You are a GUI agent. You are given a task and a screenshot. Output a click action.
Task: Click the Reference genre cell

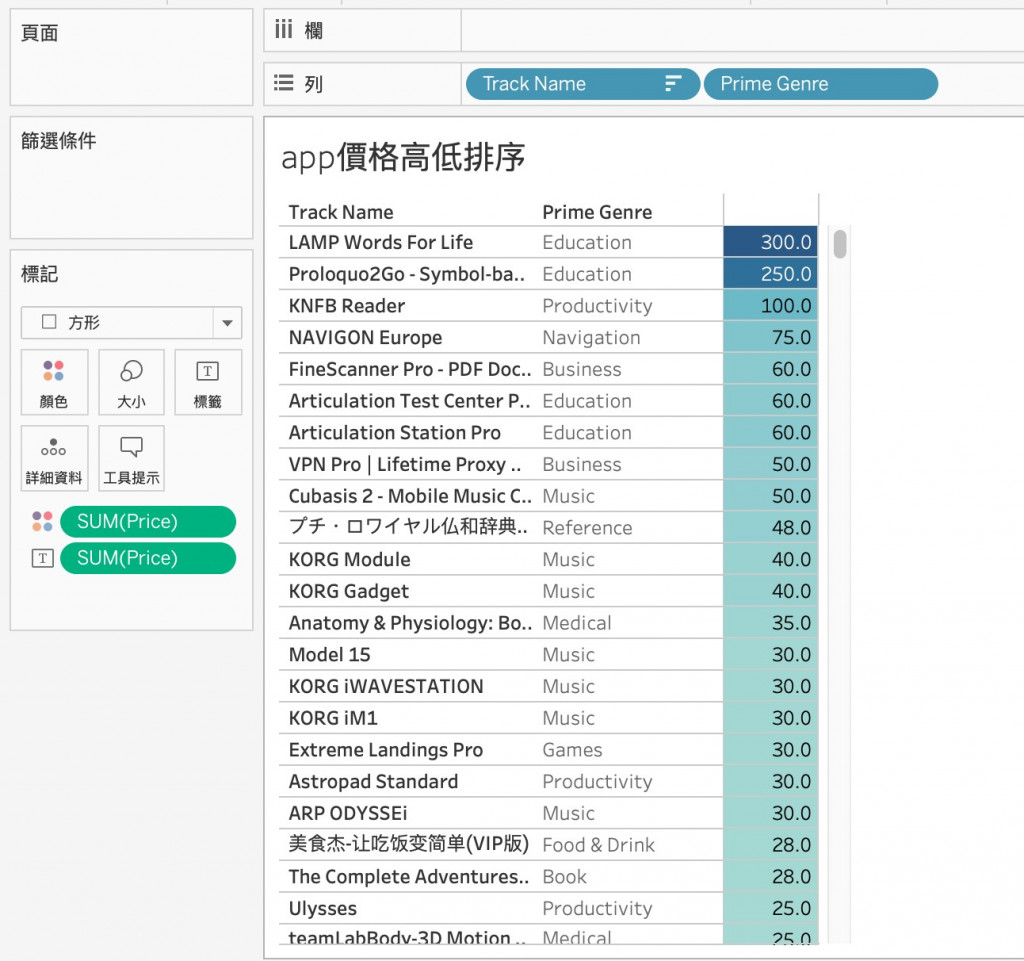point(588,528)
